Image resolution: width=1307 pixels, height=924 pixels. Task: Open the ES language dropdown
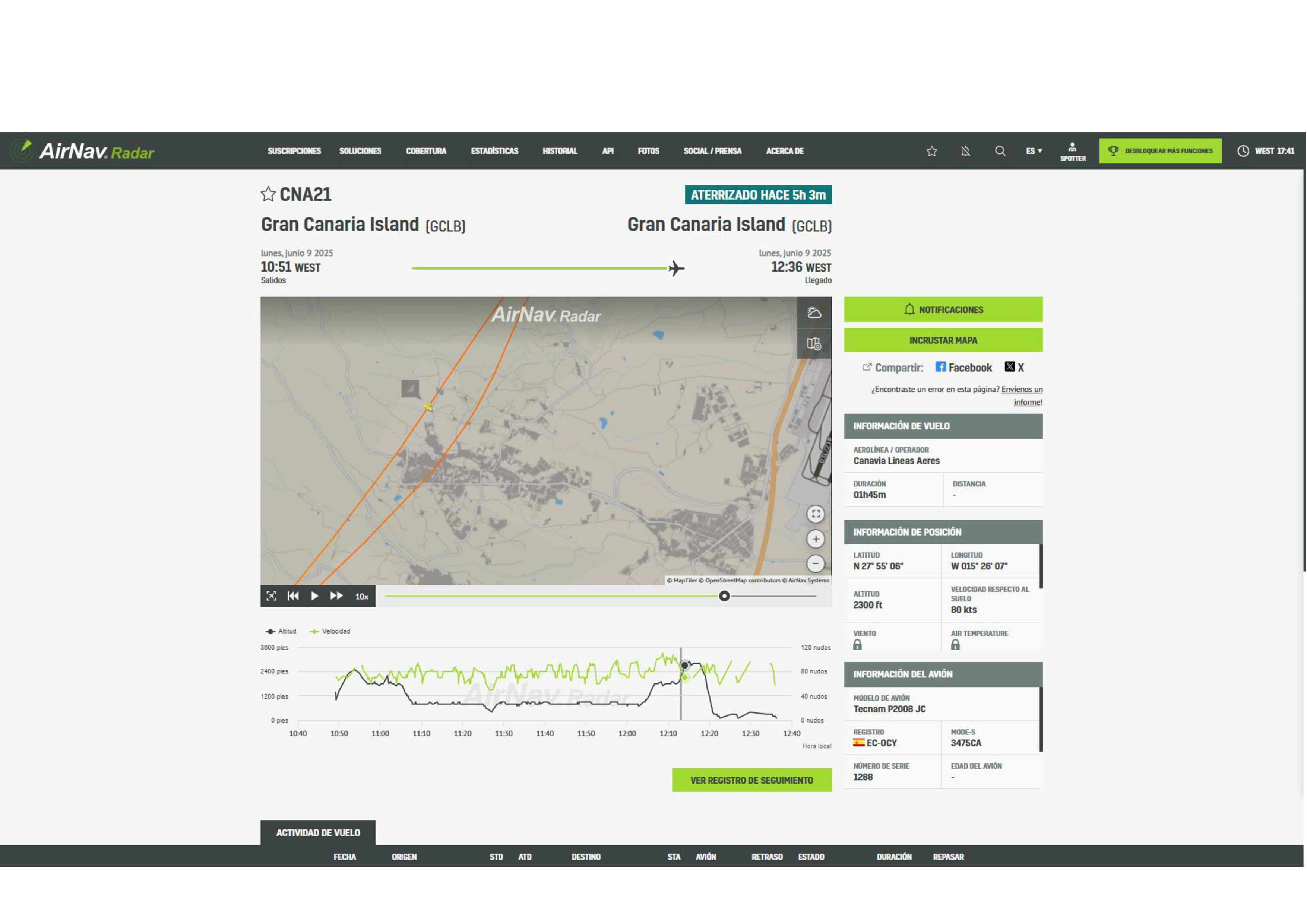1034,151
